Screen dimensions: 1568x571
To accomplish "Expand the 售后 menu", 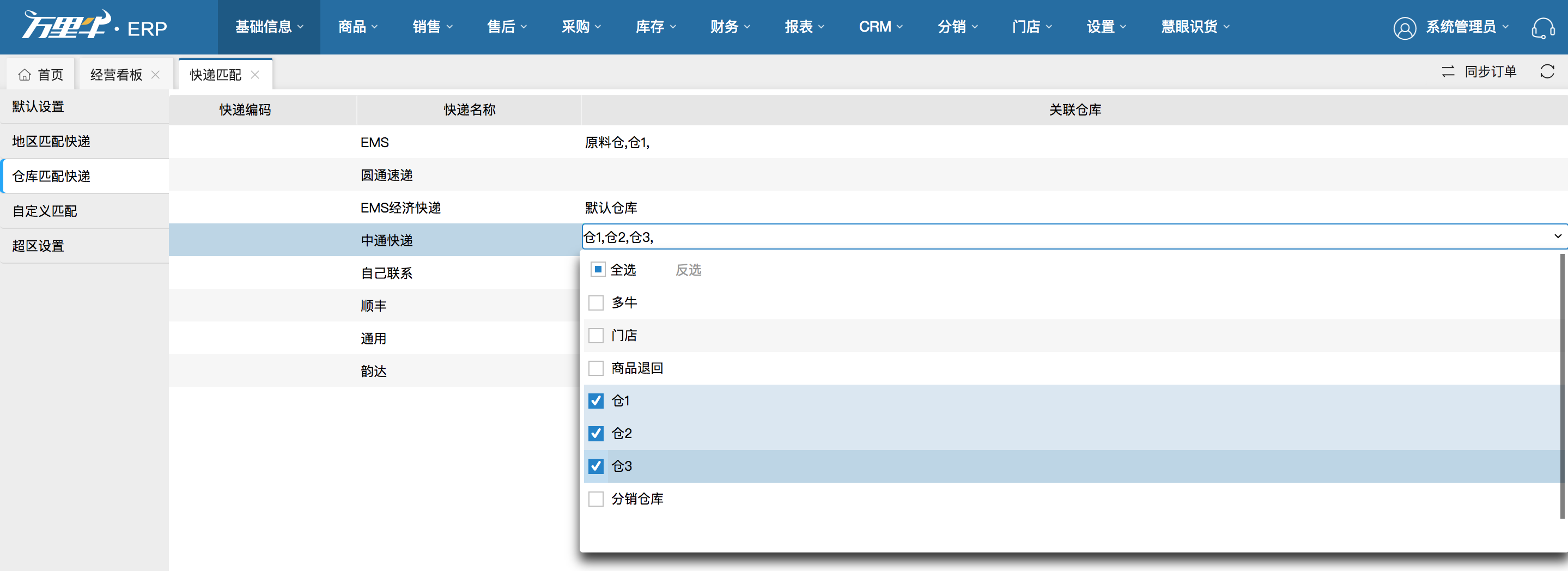I will pos(507,27).
